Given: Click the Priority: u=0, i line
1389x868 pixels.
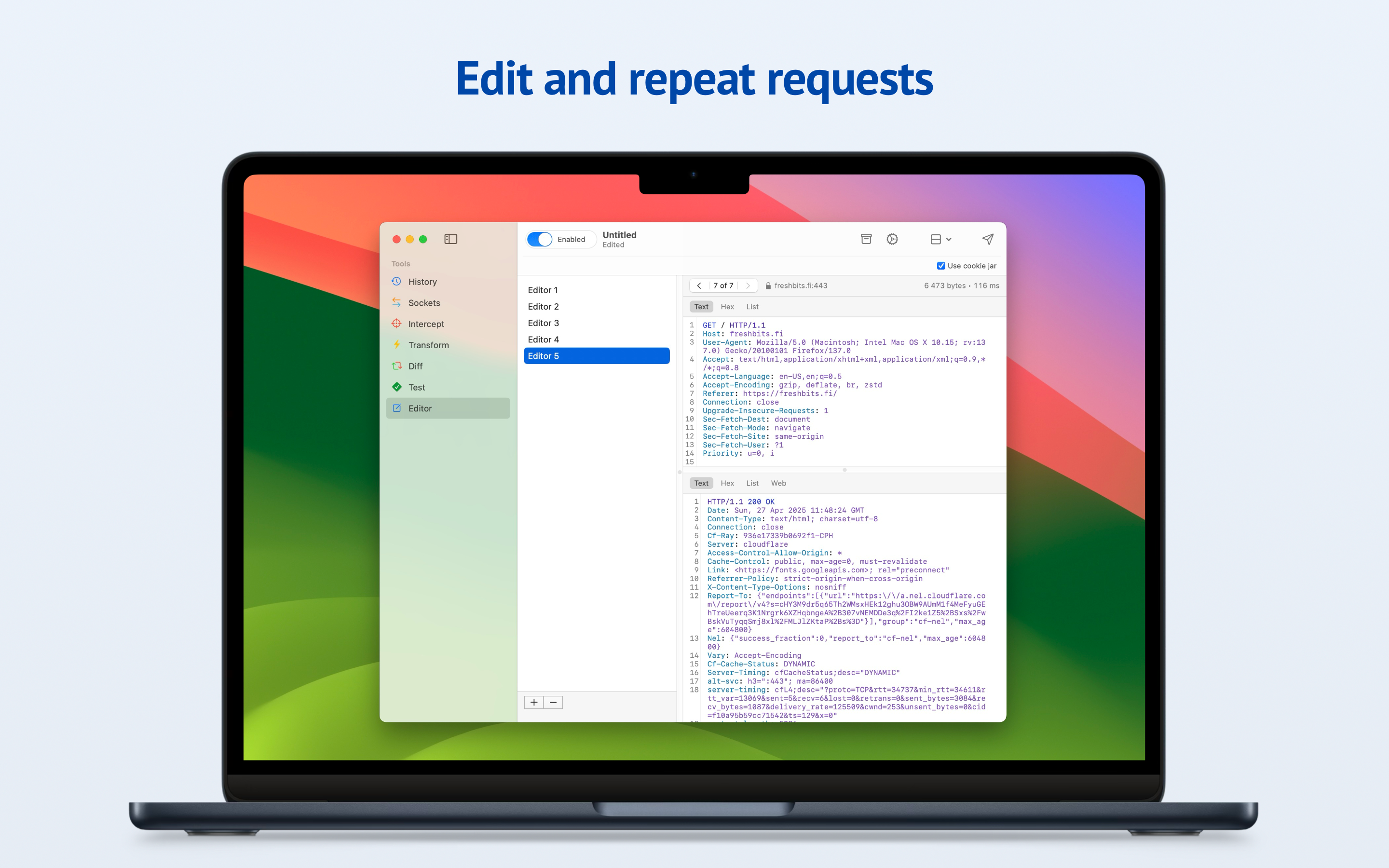Looking at the screenshot, I should [738, 453].
